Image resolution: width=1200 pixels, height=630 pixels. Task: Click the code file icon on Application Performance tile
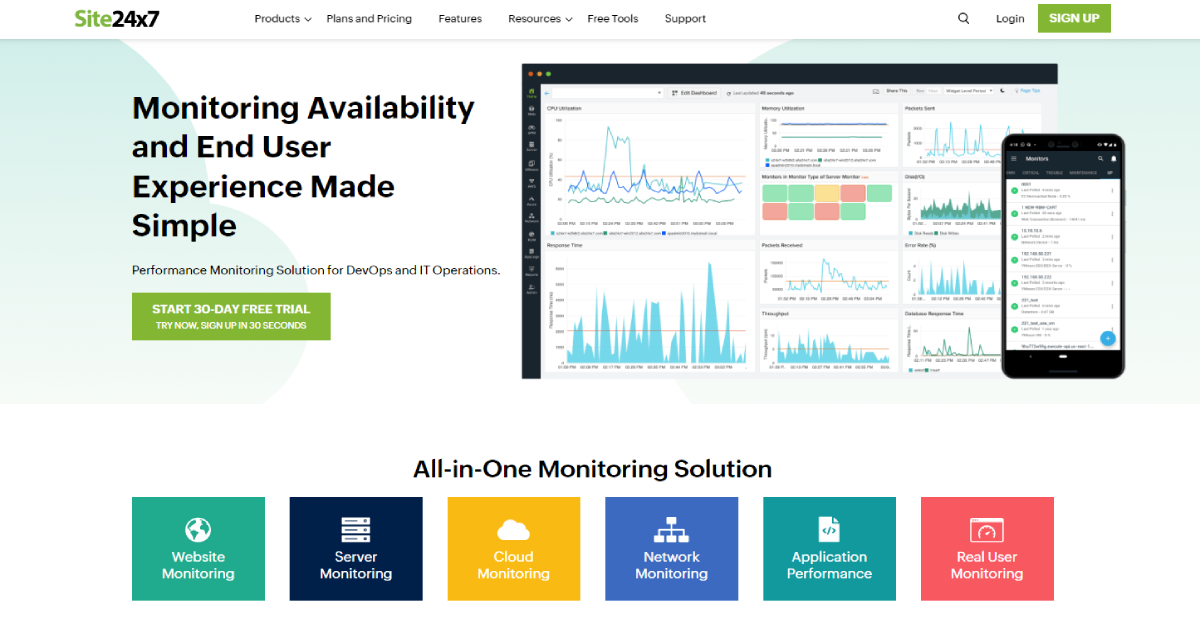(x=829, y=529)
